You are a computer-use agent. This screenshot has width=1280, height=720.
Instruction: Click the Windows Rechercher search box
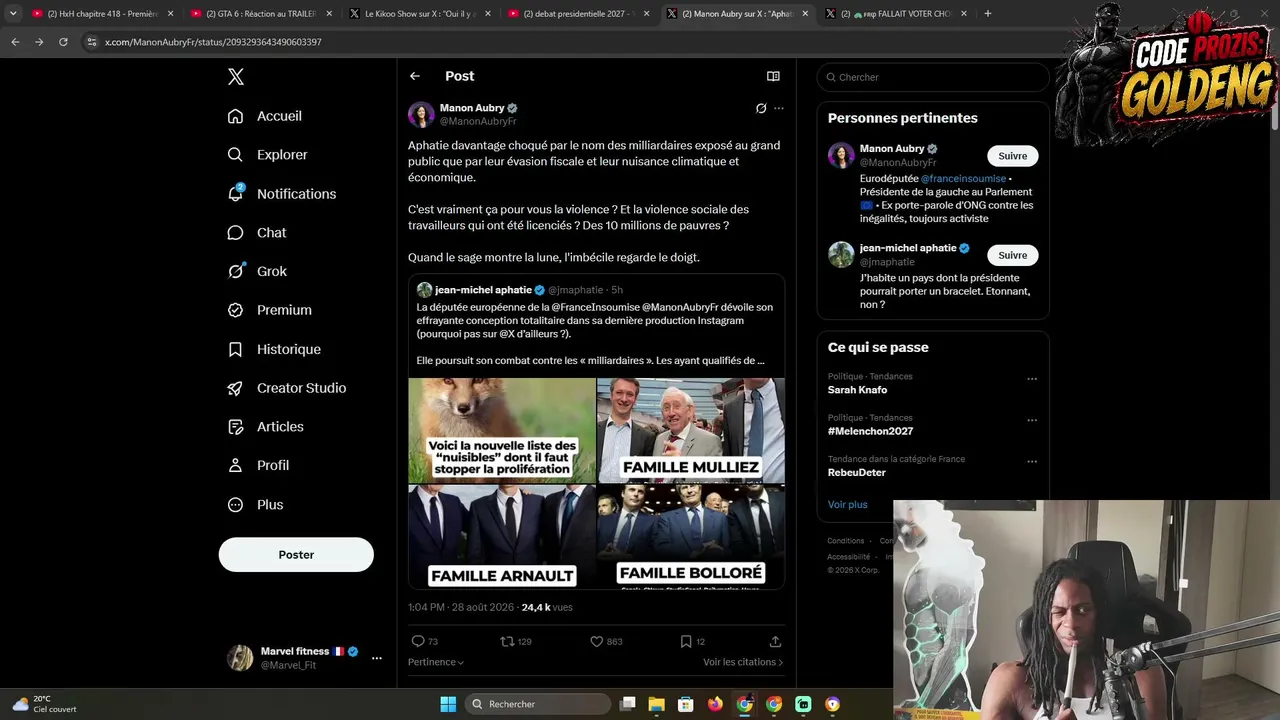(538, 704)
